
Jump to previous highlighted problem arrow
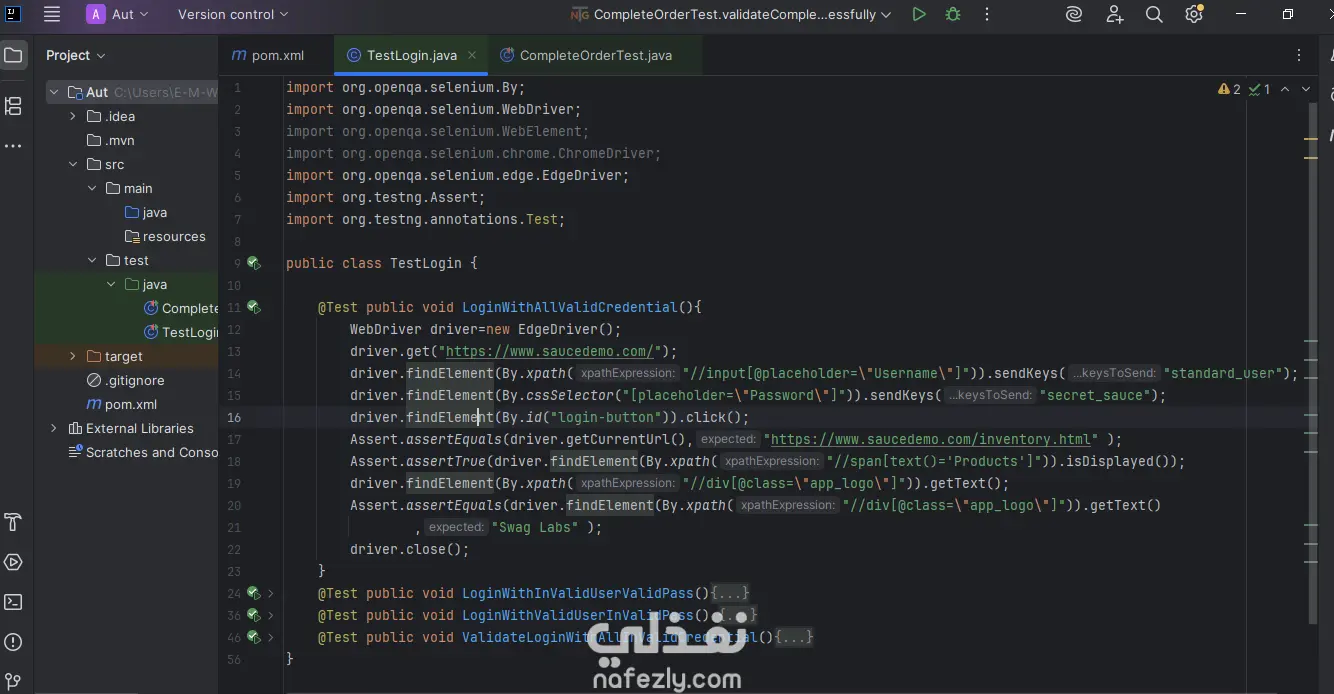(x=1285, y=89)
